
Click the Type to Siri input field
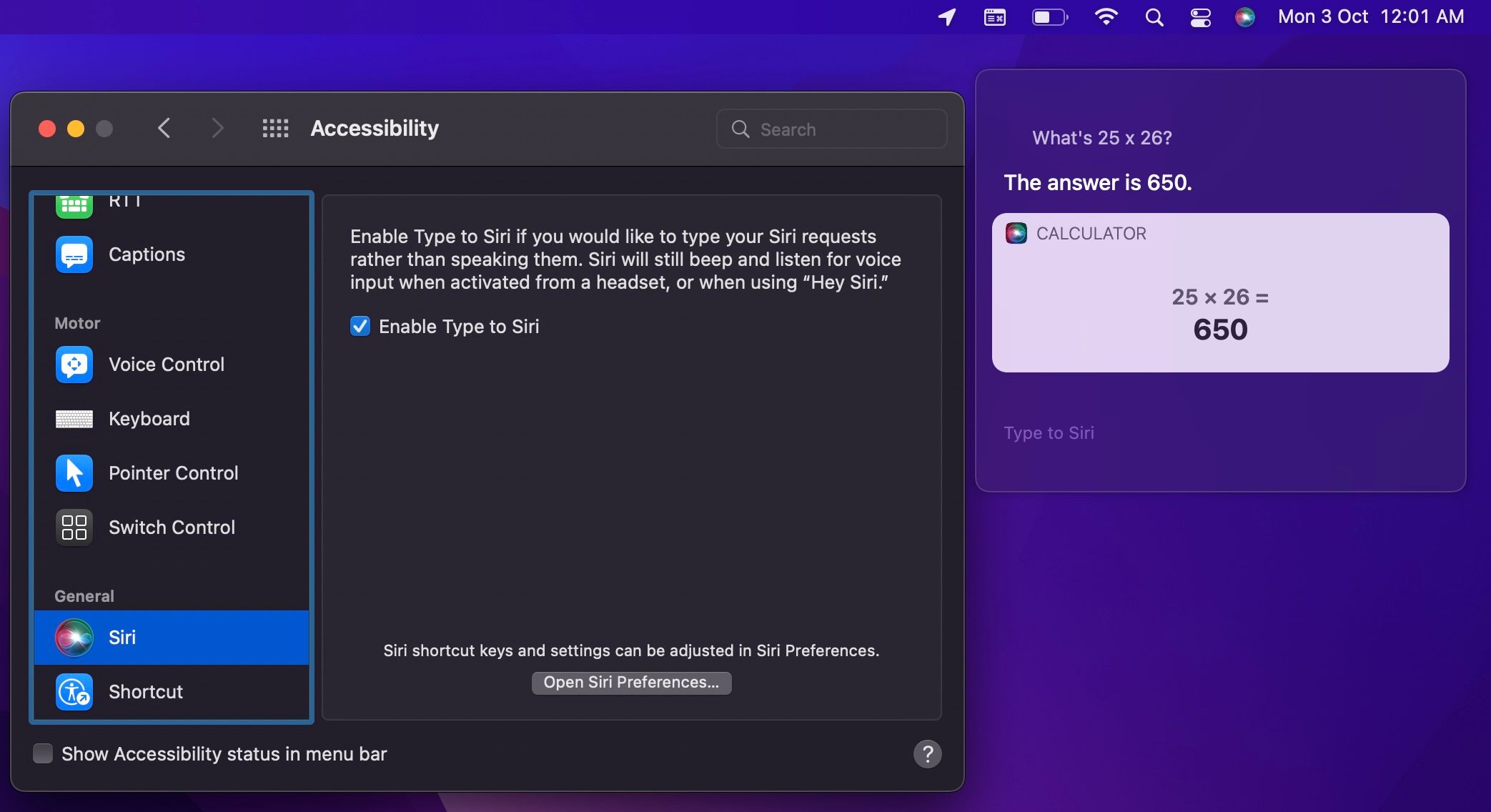click(1219, 433)
